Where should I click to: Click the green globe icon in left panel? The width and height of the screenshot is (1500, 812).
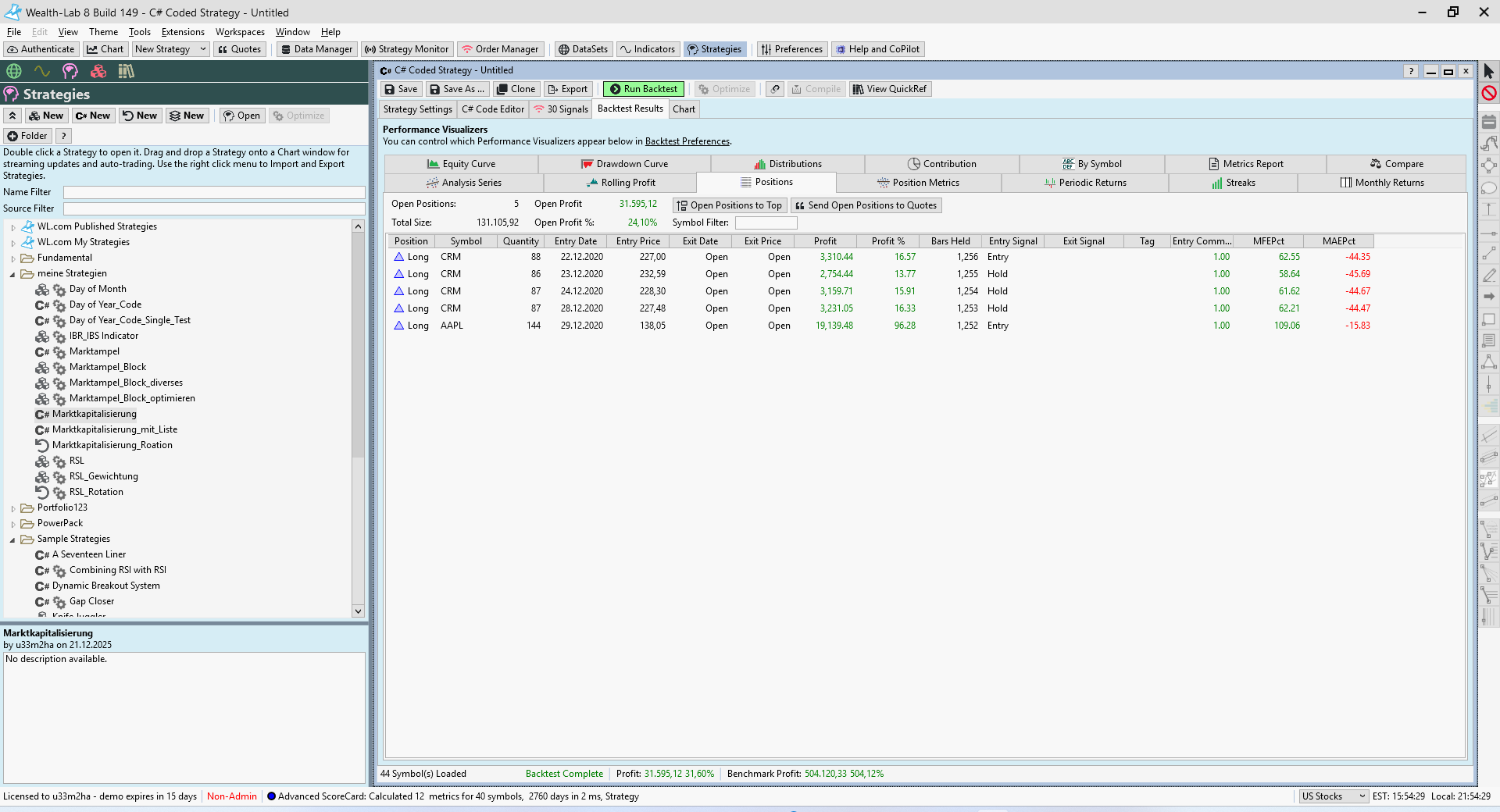click(x=14, y=71)
